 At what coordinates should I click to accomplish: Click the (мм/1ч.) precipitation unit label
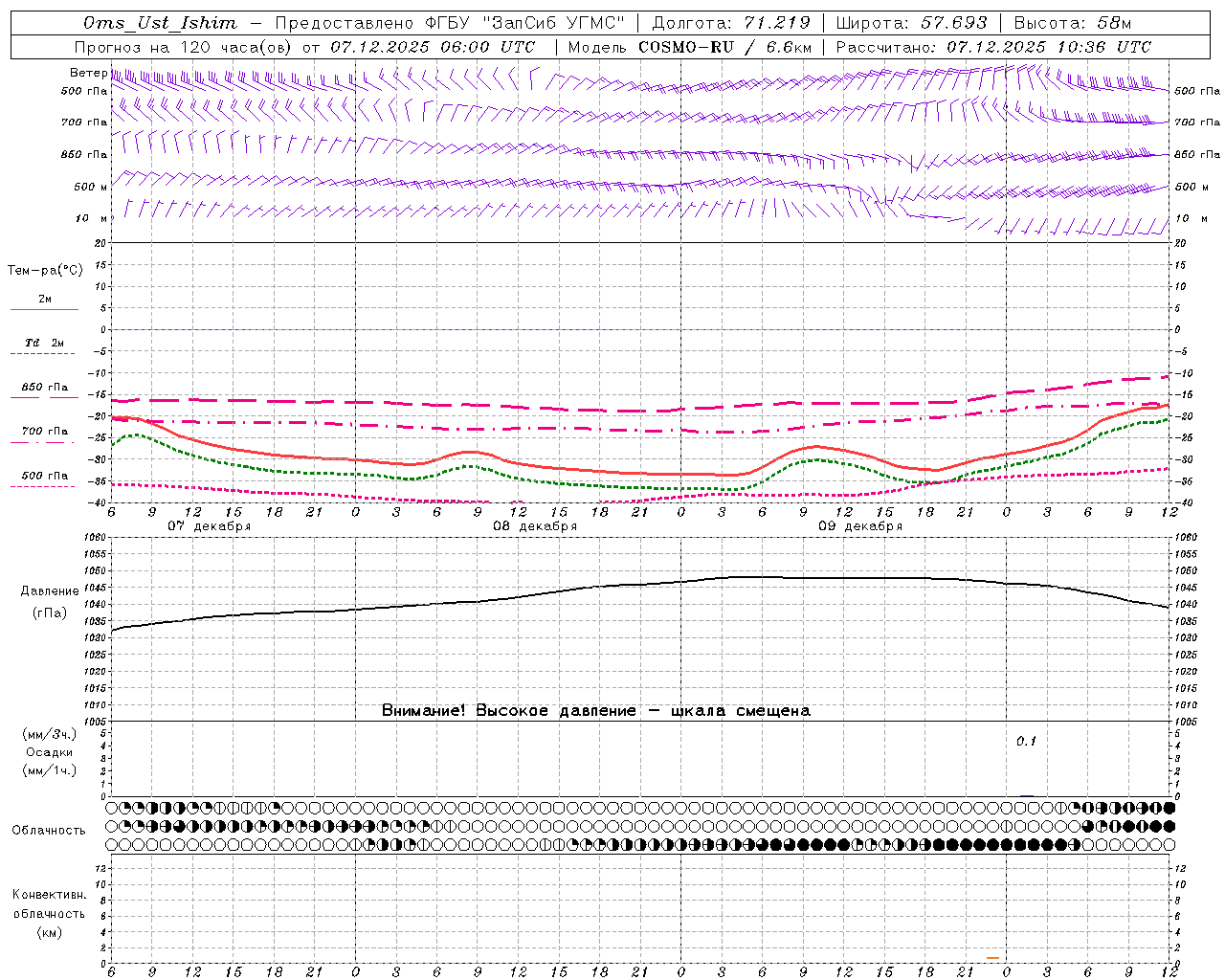[x=50, y=770]
